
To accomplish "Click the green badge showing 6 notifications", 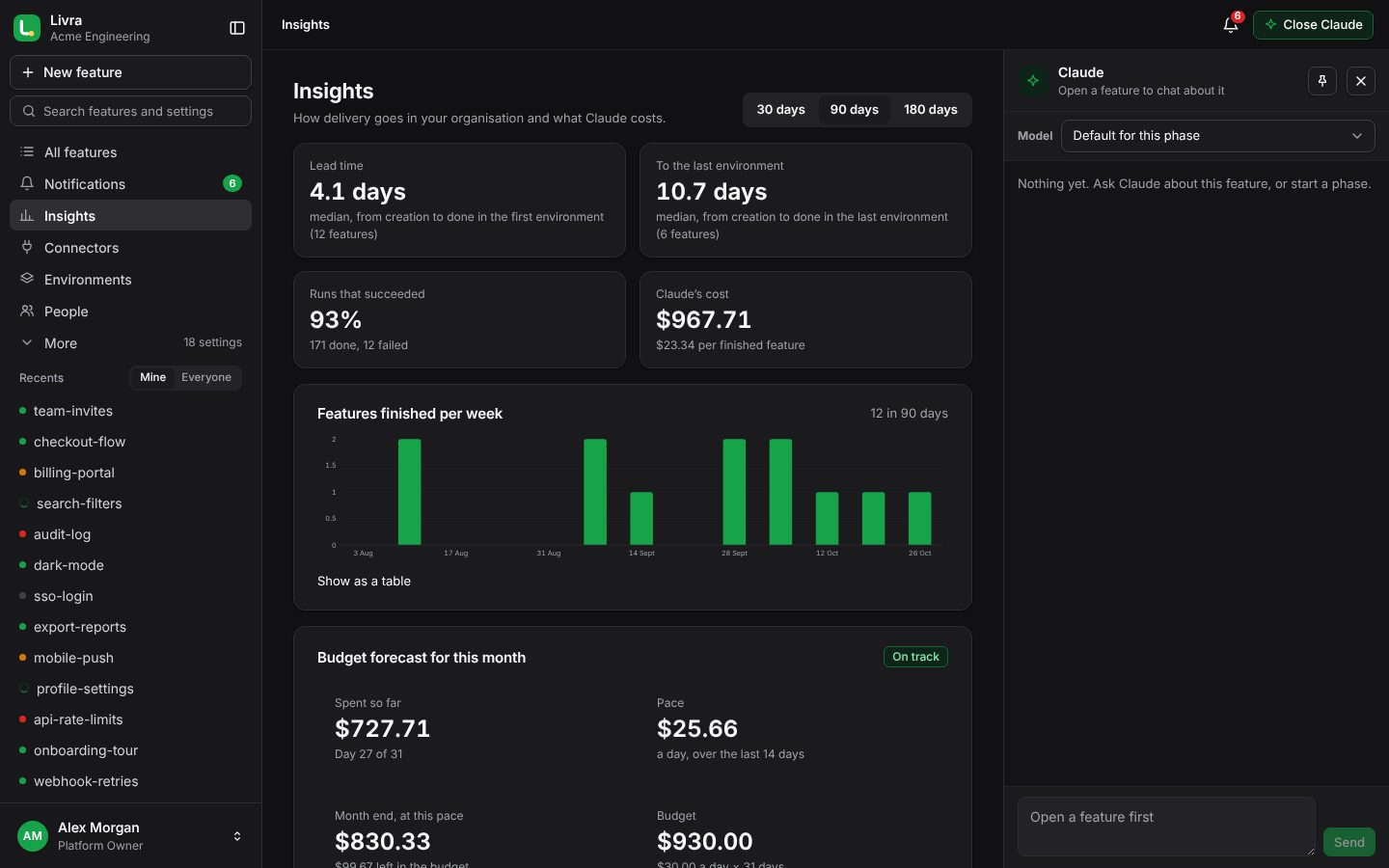I will 232,183.
